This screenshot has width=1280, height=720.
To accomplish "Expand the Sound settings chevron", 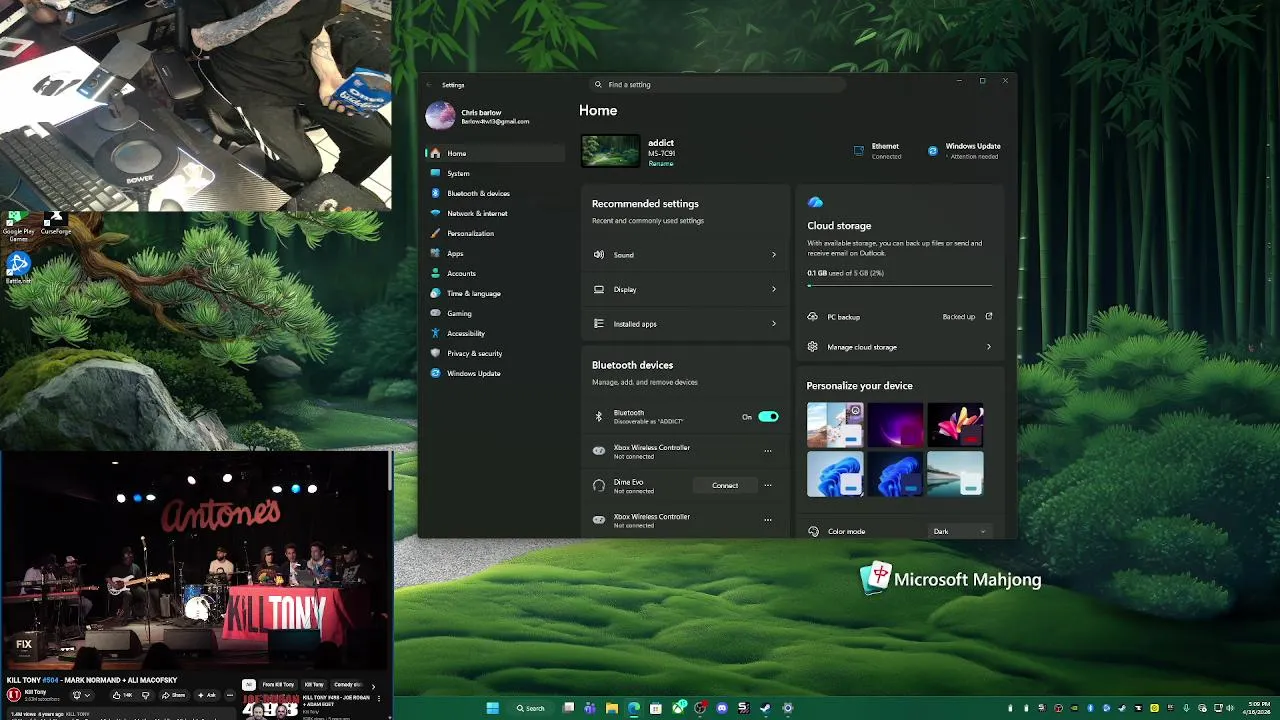I will pos(773,255).
